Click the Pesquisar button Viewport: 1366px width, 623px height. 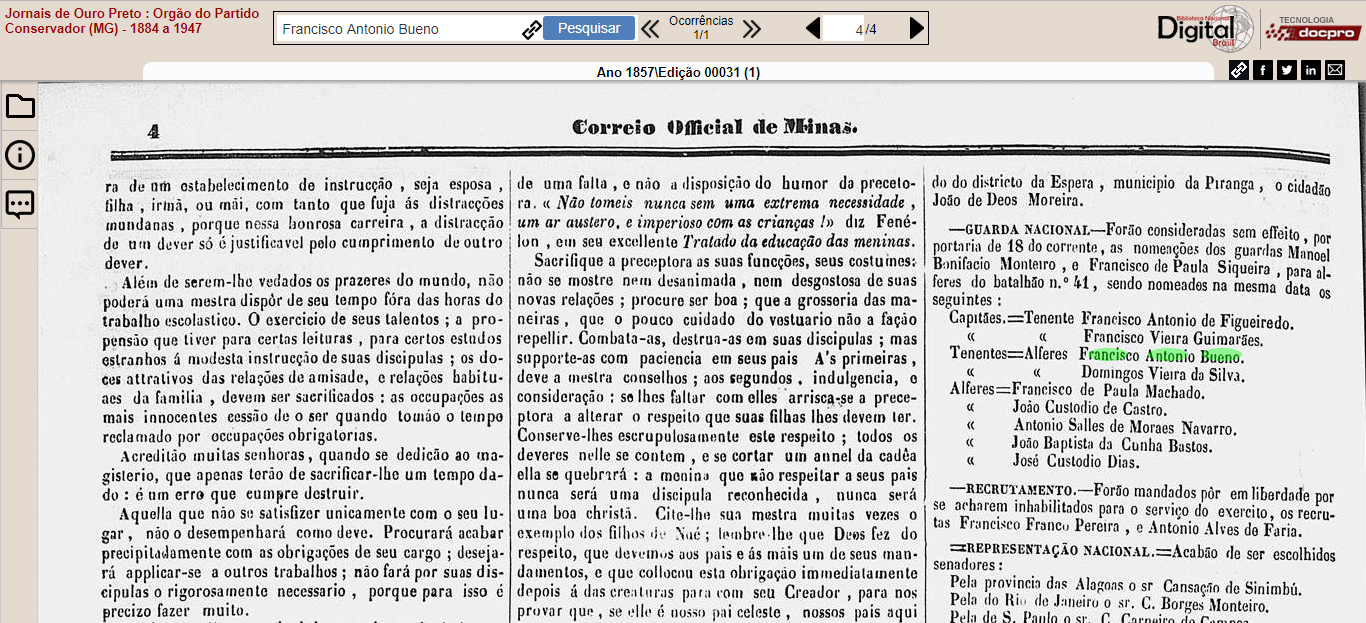point(589,28)
